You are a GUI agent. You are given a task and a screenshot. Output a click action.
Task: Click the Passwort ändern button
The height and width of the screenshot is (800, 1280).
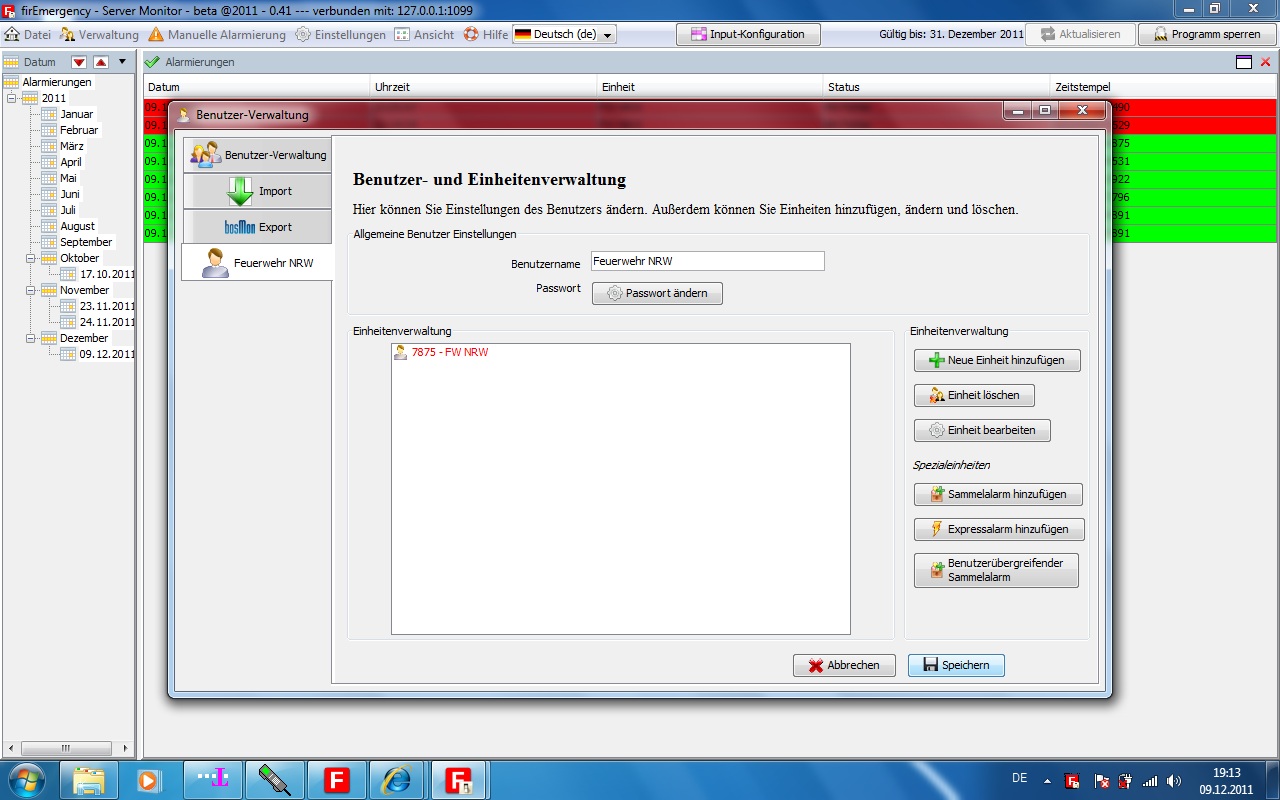(x=657, y=293)
